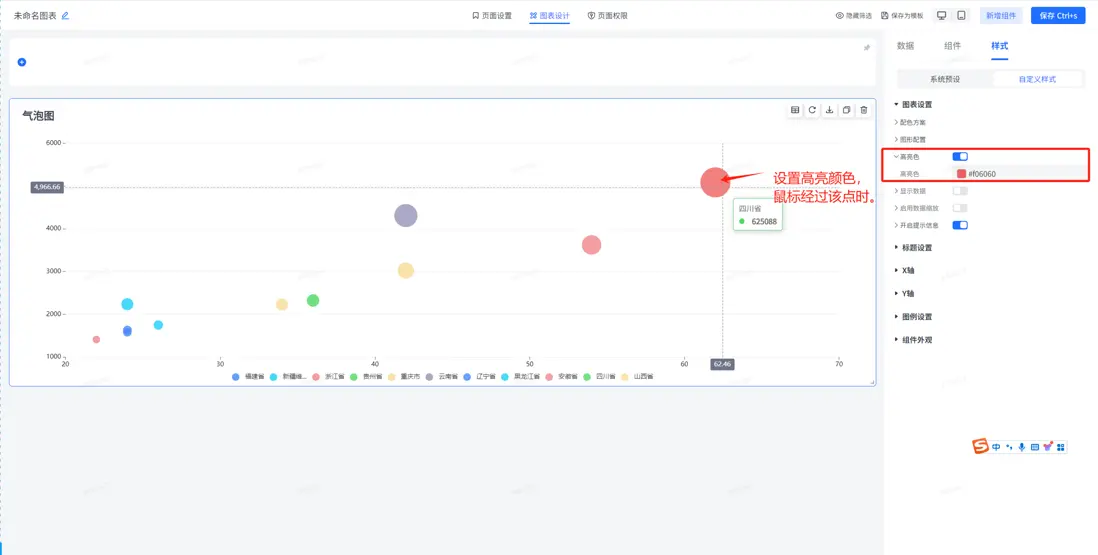Click the copy icon on the chart toolbar

tap(847, 110)
